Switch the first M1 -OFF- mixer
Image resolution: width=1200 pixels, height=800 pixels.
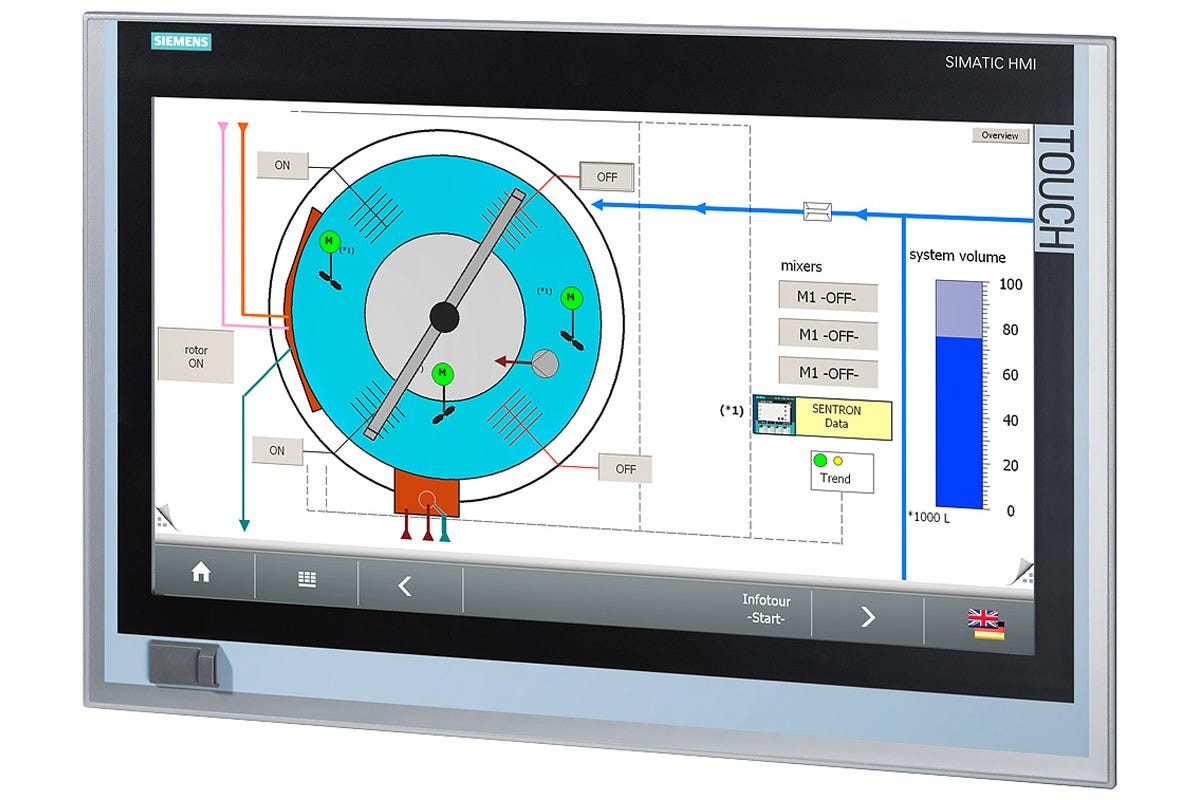[828, 297]
